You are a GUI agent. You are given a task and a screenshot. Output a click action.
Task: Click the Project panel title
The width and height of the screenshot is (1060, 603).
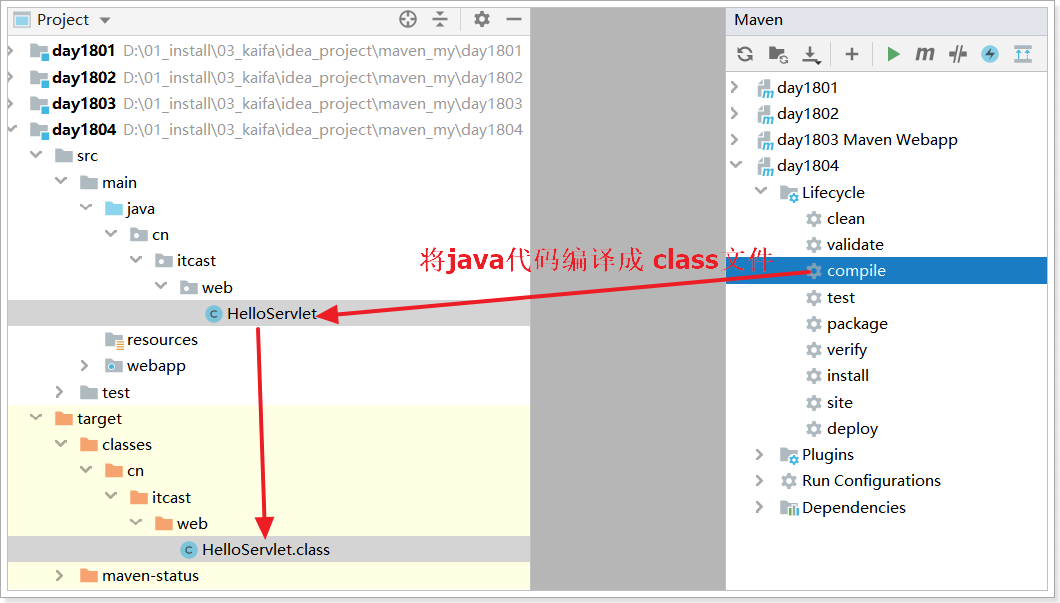[63, 20]
